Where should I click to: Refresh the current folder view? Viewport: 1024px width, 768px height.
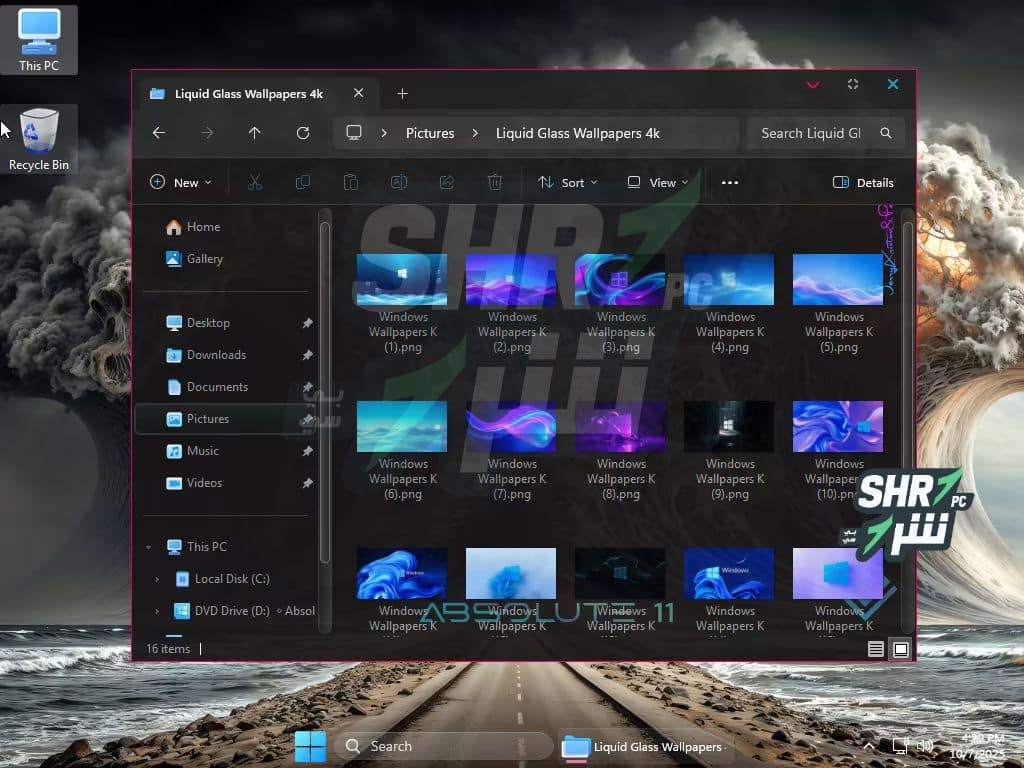[303, 133]
